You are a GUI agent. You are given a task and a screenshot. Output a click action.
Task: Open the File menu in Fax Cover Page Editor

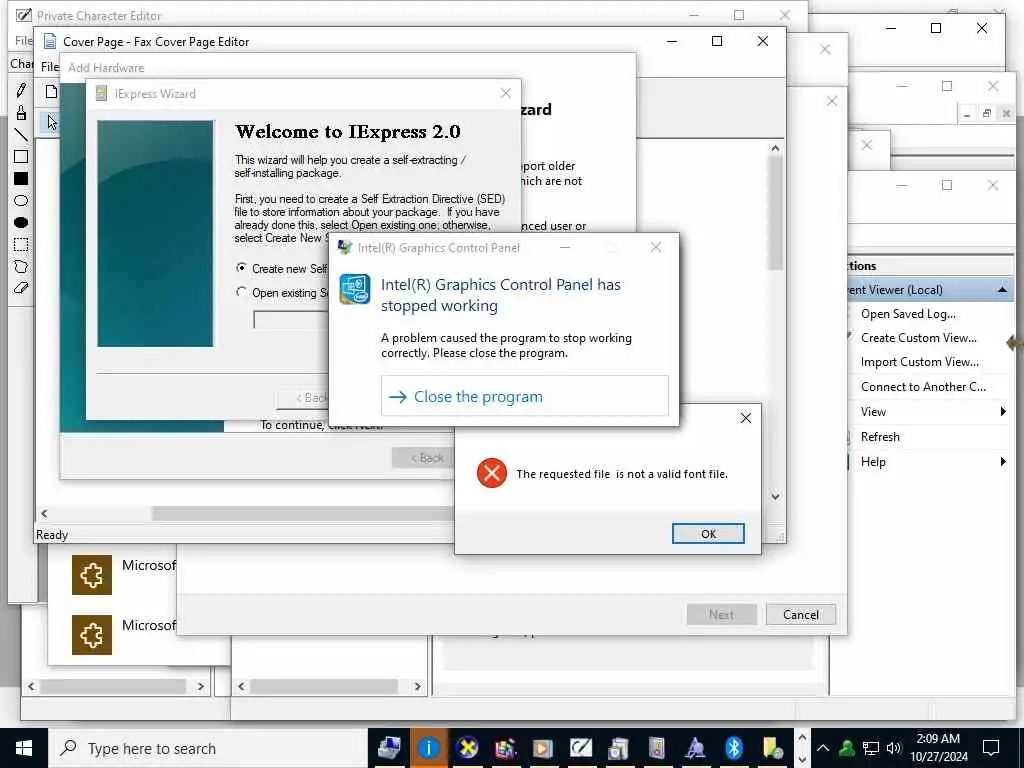coord(50,67)
